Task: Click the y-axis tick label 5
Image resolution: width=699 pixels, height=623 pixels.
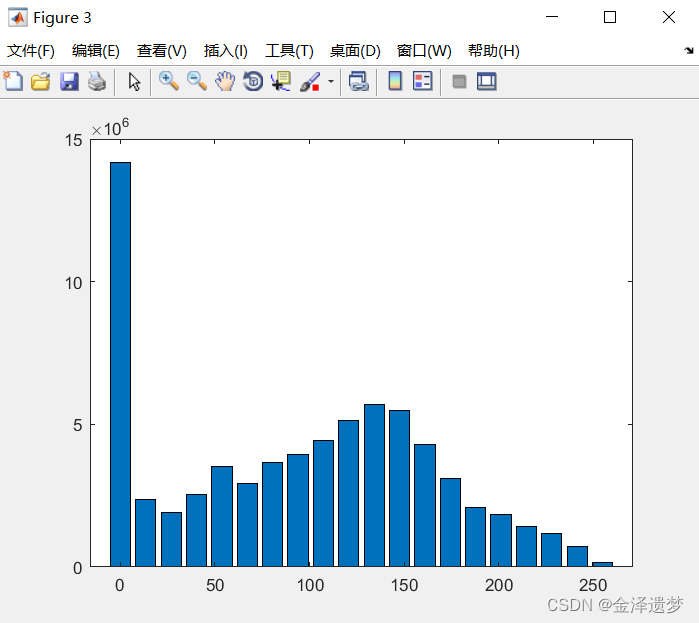Action: pos(78,425)
